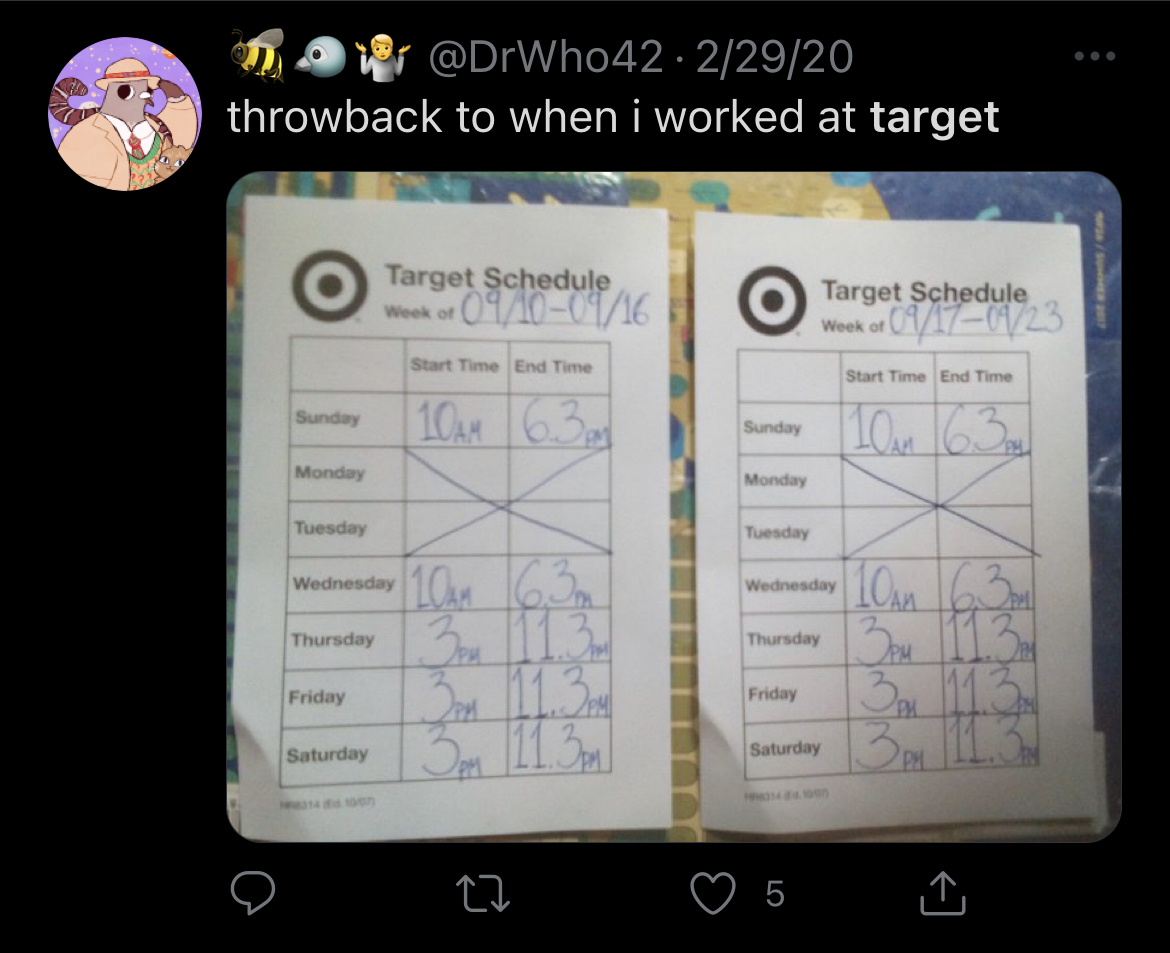1170x953 pixels.
Task: Retweet using the looping arrows icon
Action: 483,893
